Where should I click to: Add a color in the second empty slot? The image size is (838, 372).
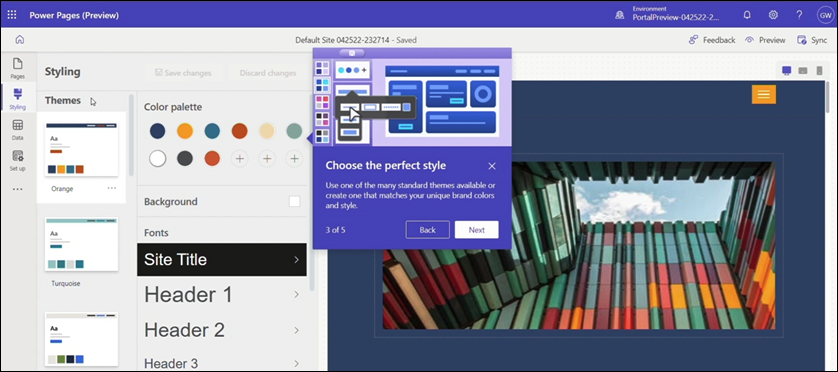point(267,158)
